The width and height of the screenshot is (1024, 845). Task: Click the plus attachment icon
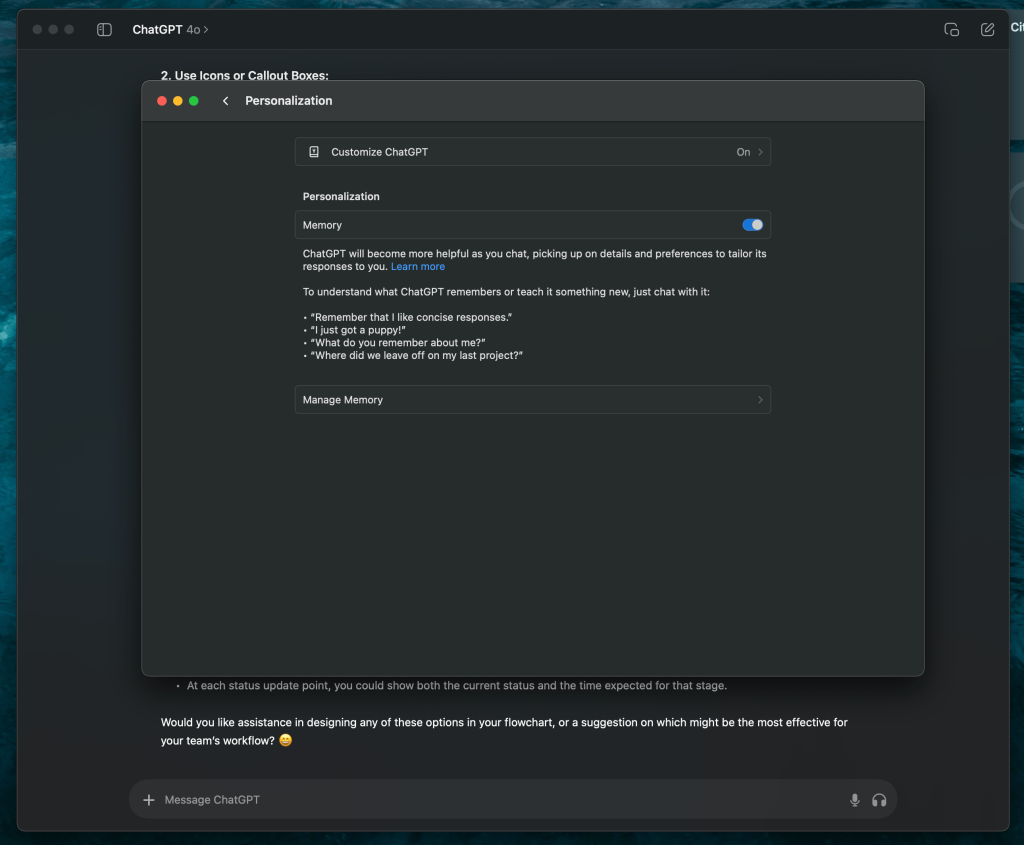[149, 800]
